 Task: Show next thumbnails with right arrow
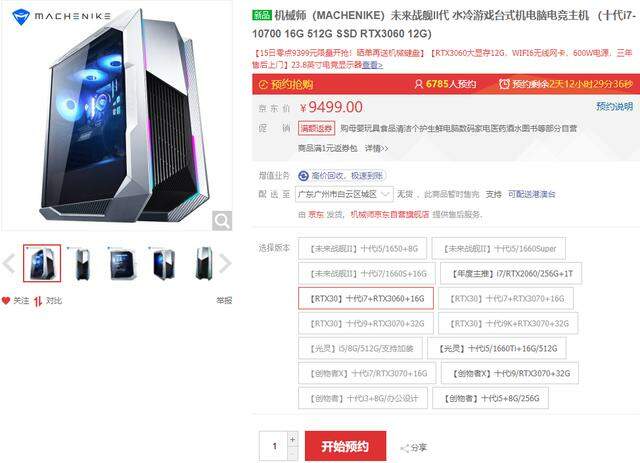point(225,263)
